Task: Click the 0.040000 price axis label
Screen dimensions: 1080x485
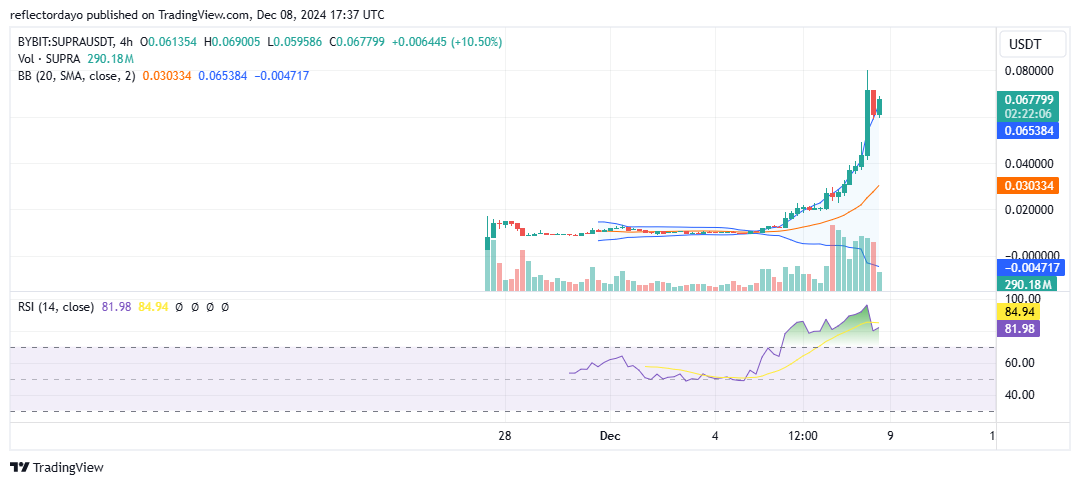Action: point(1029,164)
